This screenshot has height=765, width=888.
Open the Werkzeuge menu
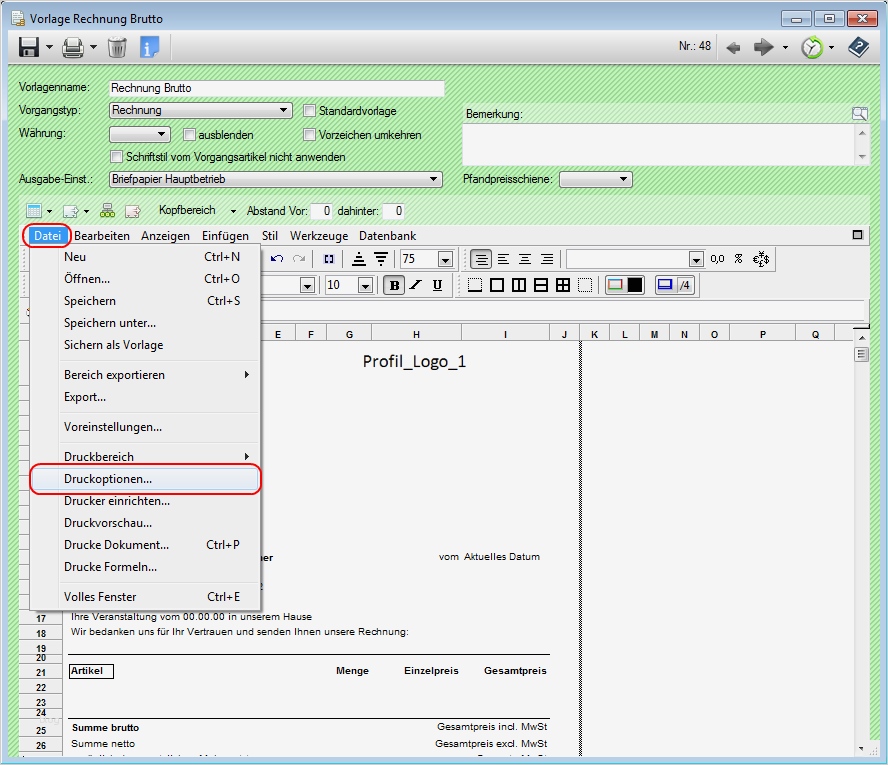pos(319,236)
